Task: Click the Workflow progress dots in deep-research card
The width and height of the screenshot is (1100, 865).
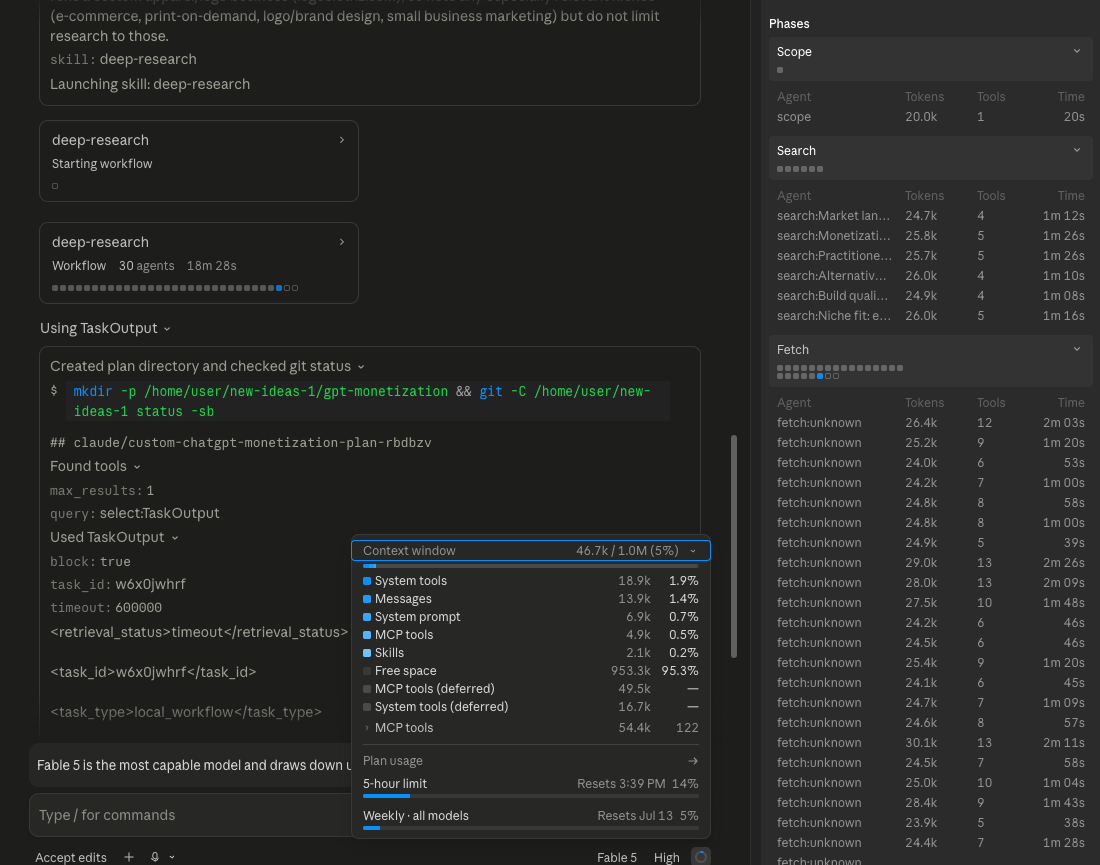Action: tap(175, 288)
